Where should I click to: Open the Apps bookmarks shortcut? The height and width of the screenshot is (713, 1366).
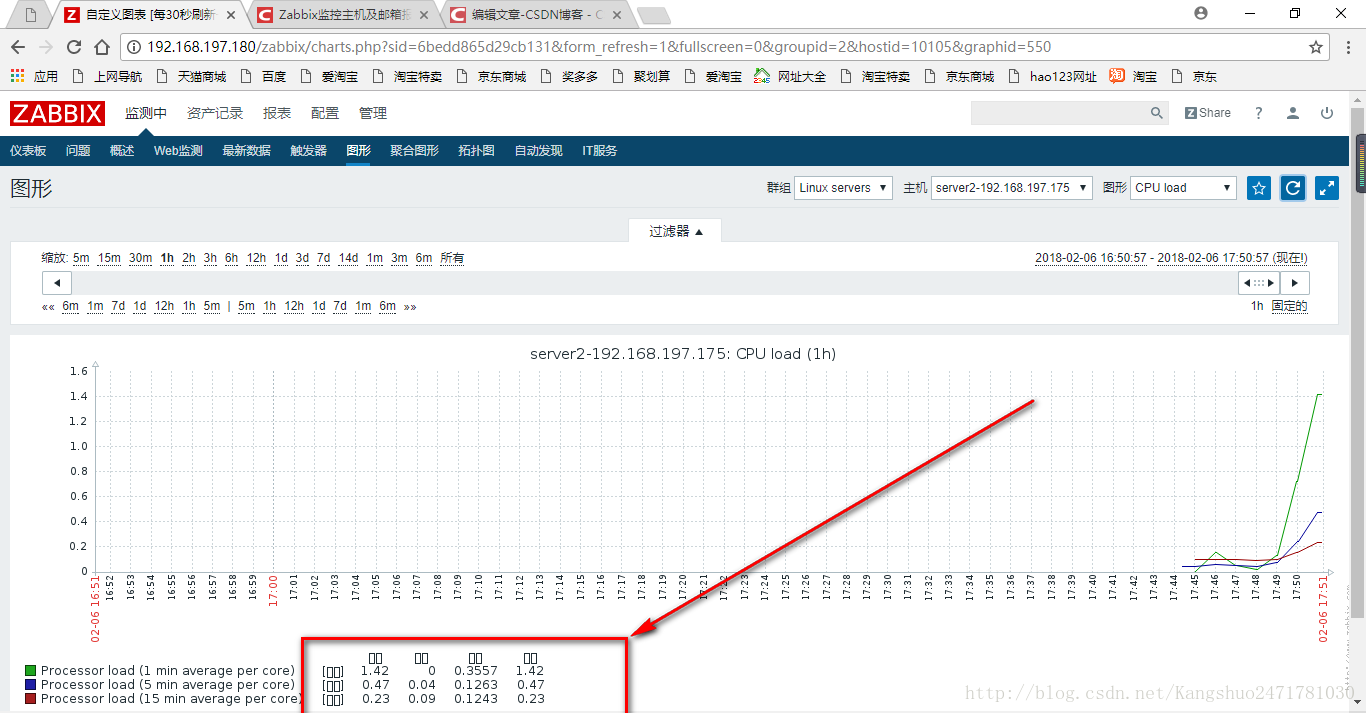click(34, 76)
